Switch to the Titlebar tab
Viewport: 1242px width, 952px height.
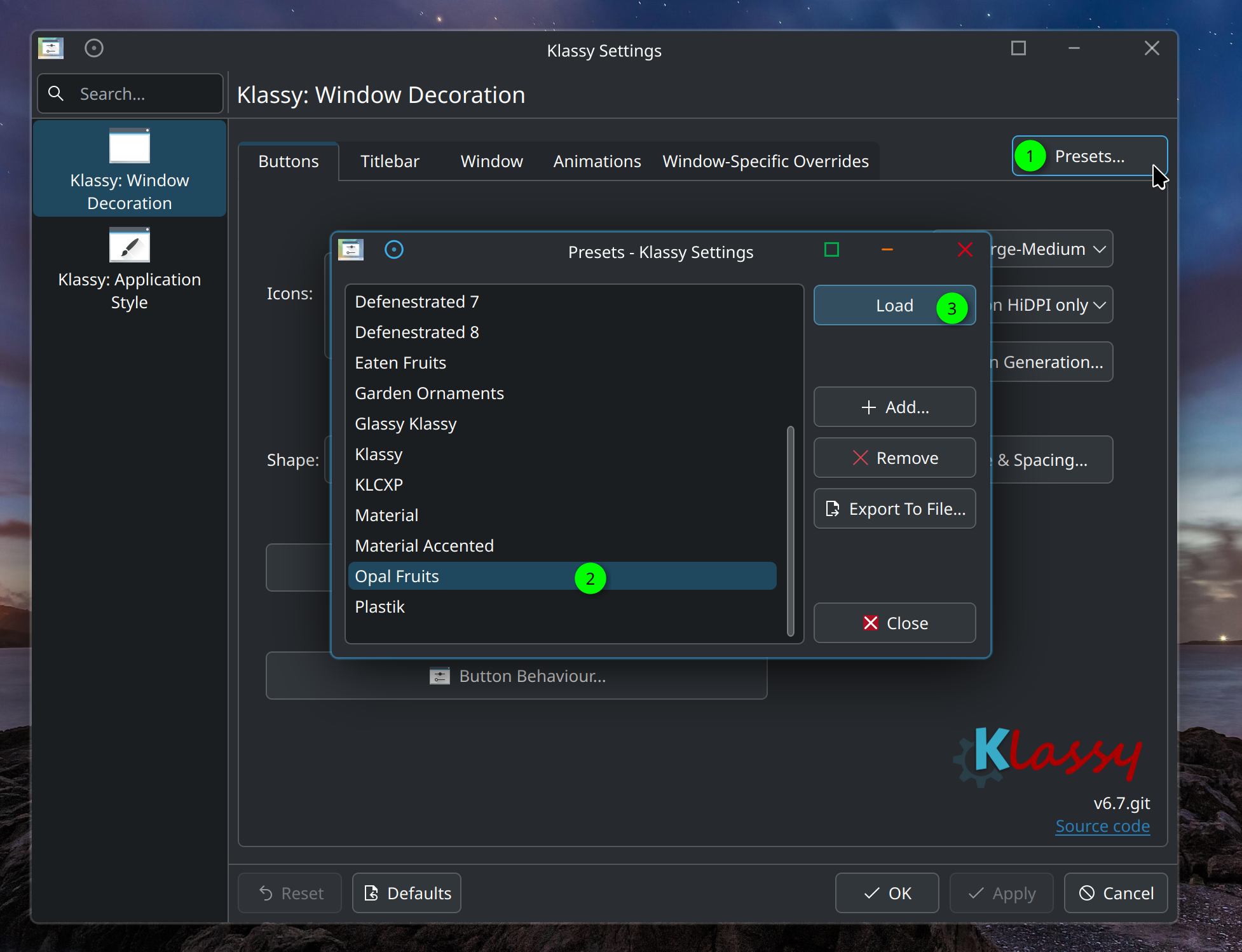tap(390, 161)
